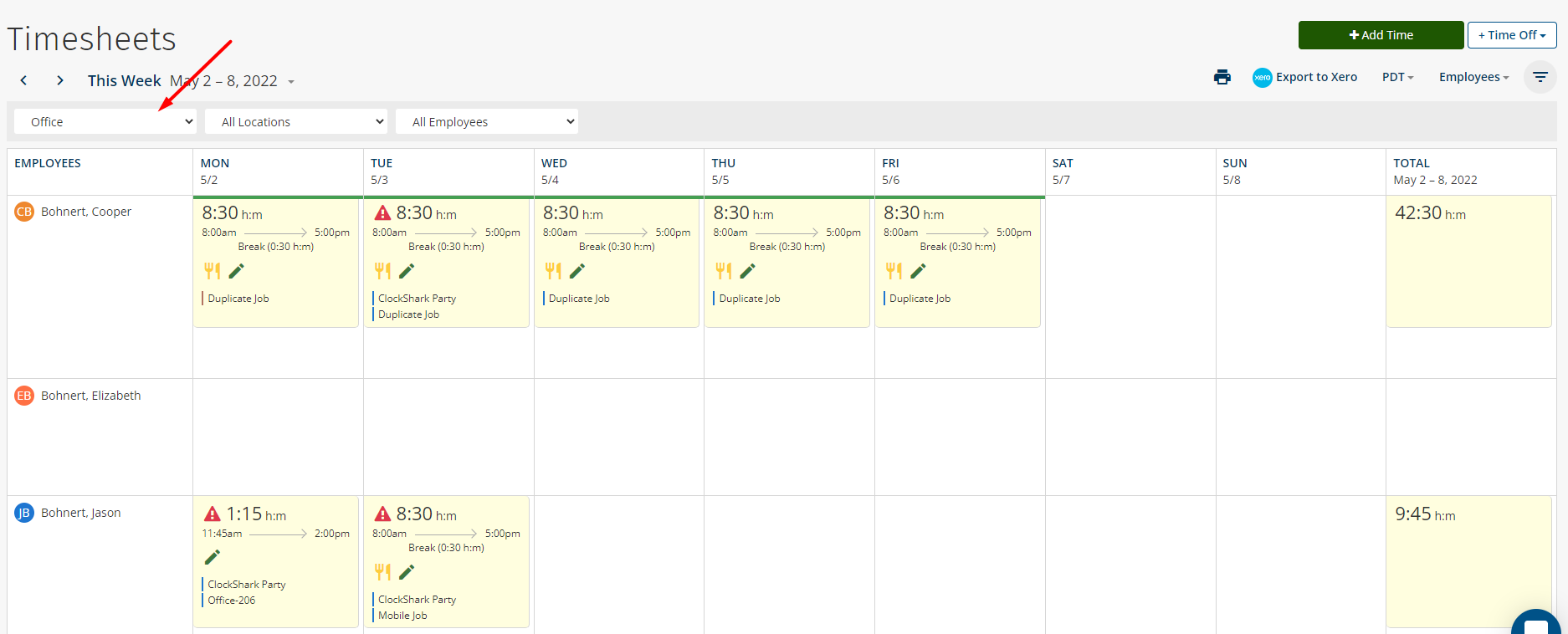Edit Jason's Tuesday entry with pencil icon

click(x=407, y=572)
